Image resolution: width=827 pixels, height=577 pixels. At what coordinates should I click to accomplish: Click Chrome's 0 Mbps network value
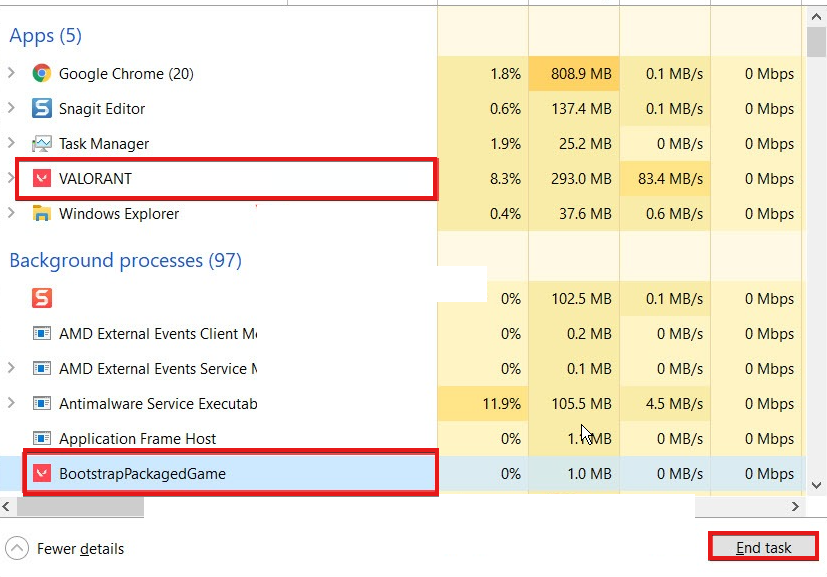(x=769, y=74)
